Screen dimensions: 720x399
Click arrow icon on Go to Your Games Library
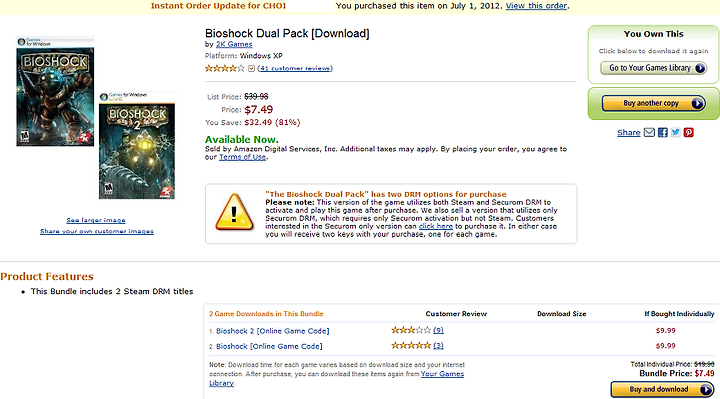pyautogui.click(x=700, y=68)
